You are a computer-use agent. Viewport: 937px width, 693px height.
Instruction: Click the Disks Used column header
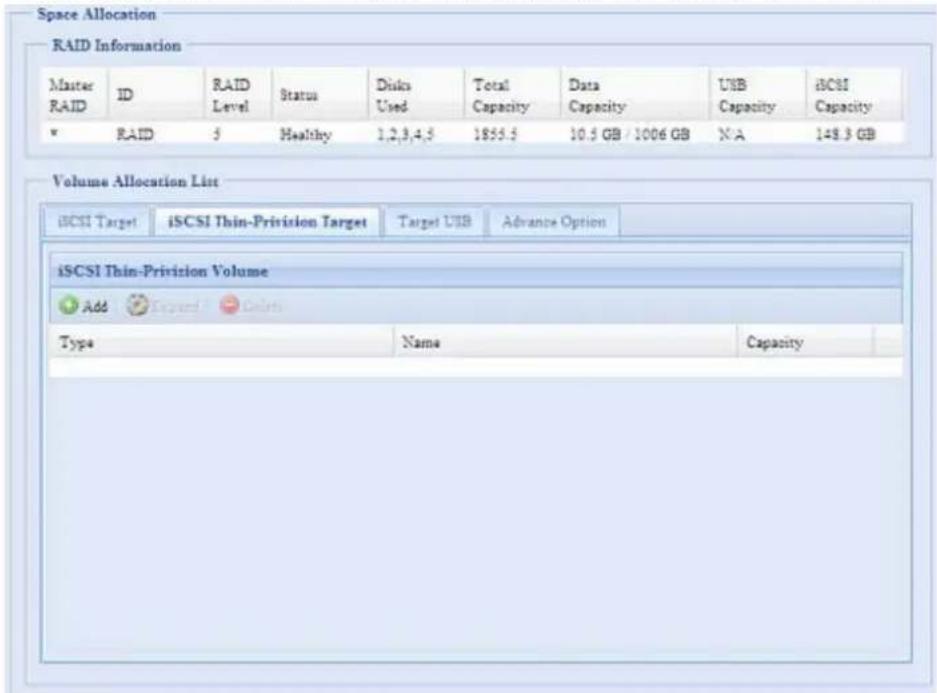[417, 96]
